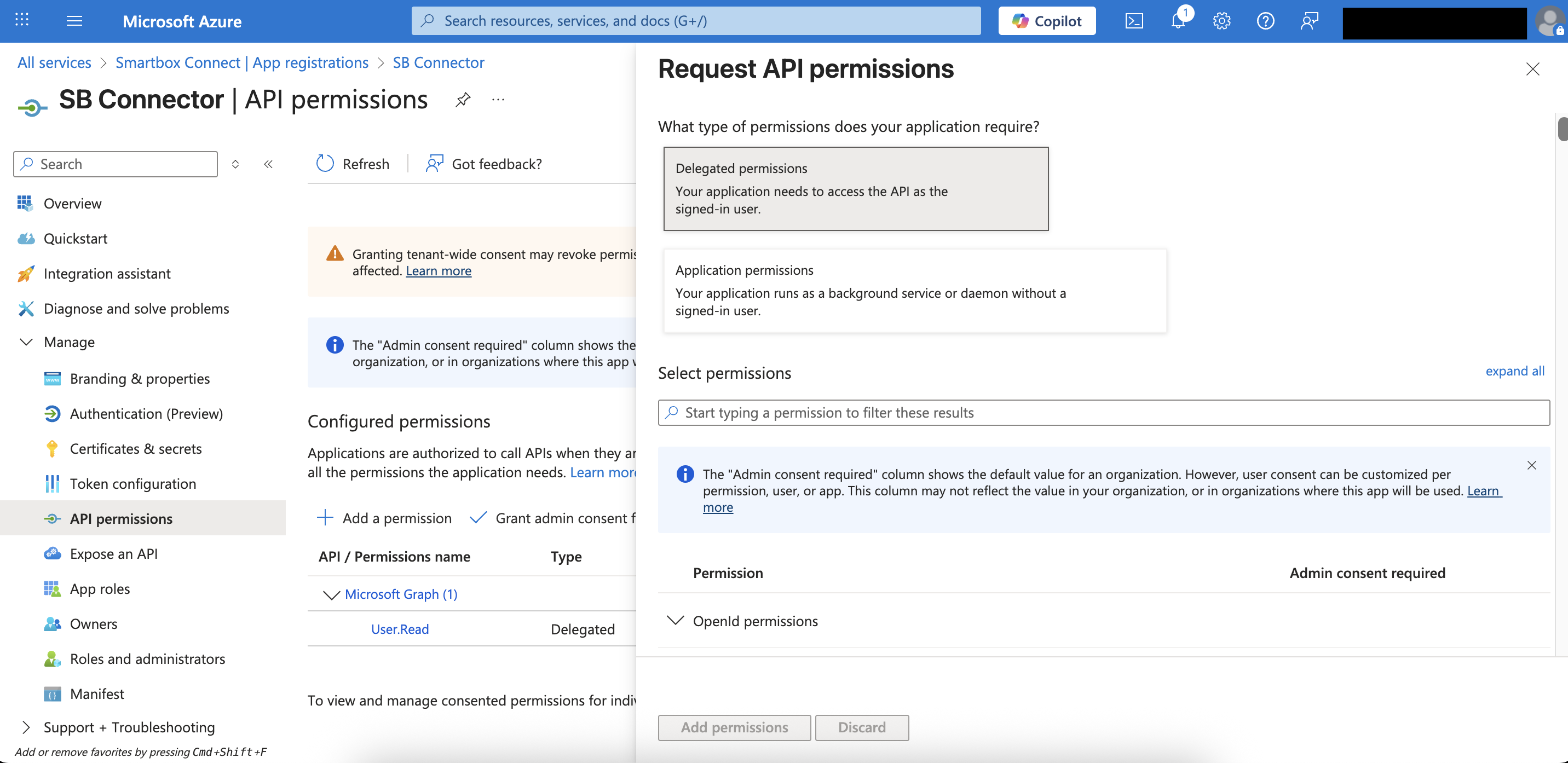Open the apps grid launcher
1568x763 pixels.
(x=22, y=20)
